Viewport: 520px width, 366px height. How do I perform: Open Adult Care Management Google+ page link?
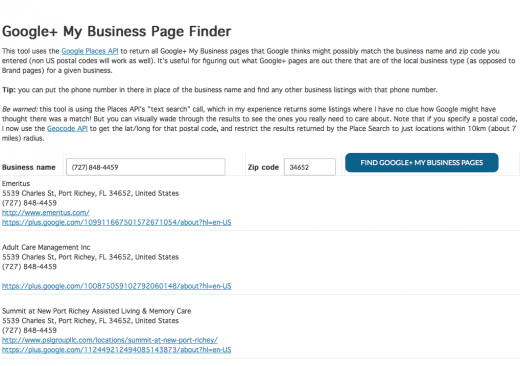point(117,286)
